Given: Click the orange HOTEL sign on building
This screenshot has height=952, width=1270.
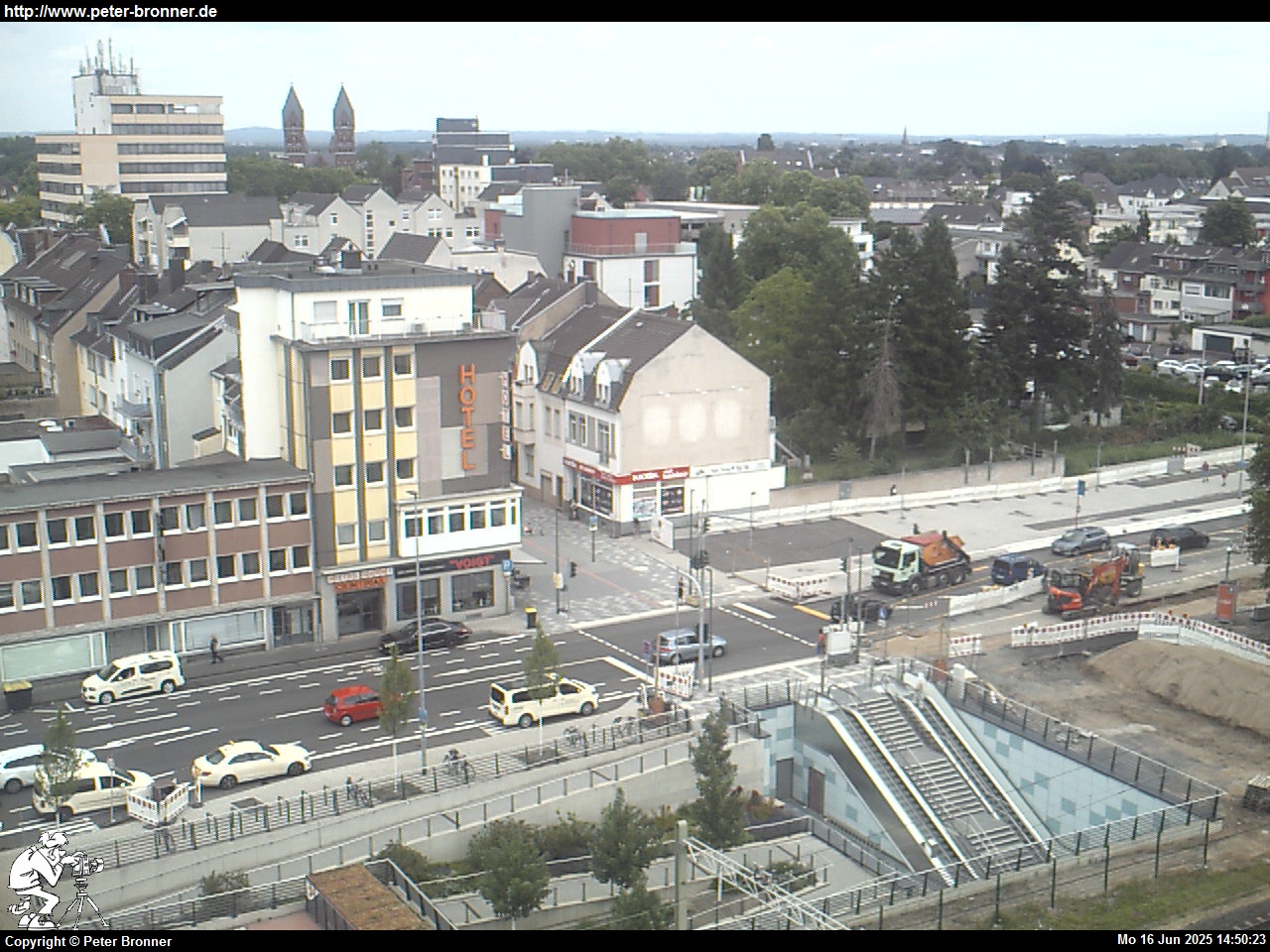Looking at the screenshot, I should [x=467, y=416].
